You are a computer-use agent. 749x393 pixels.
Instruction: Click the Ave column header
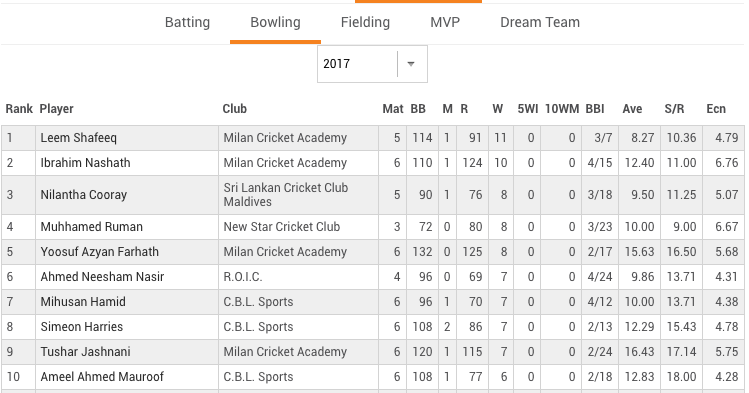tap(632, 109)
